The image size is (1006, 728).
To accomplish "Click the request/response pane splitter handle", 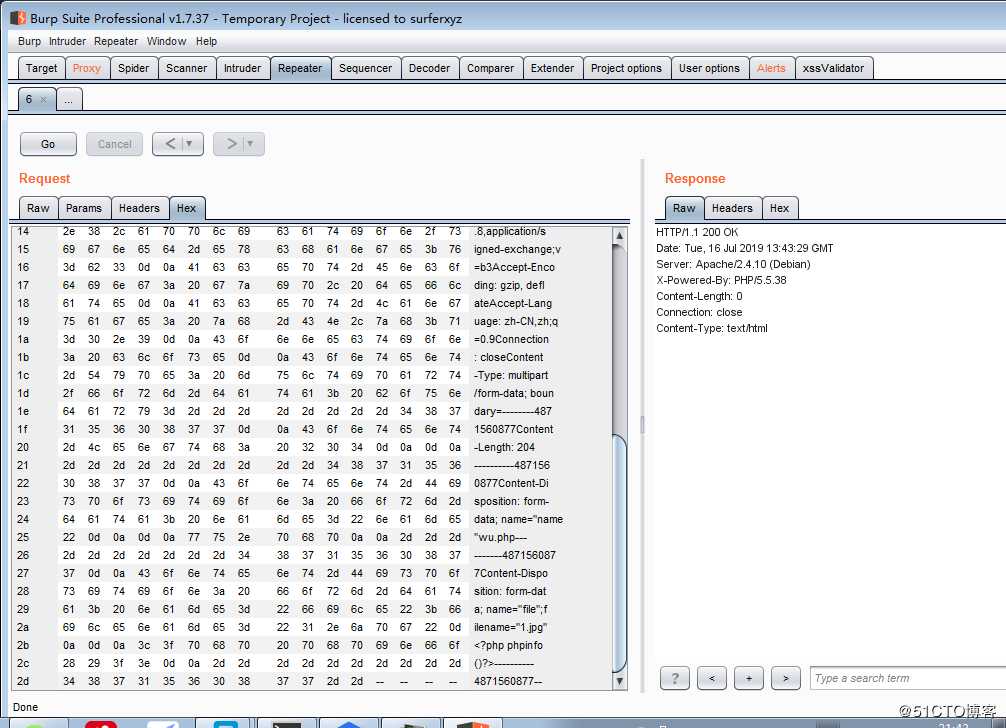I will click(642, 425).
